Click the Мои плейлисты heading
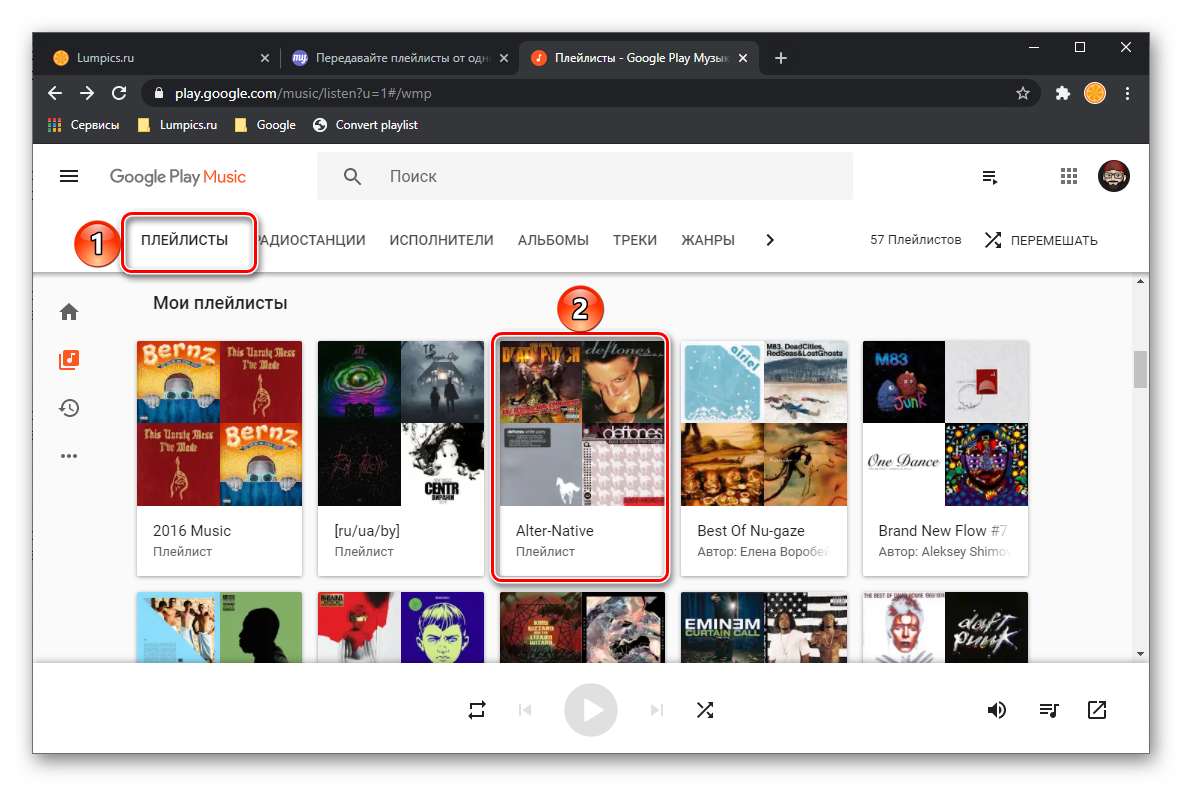The height and width of the screenshot is (786, 1182). click(x=220, y=303)
